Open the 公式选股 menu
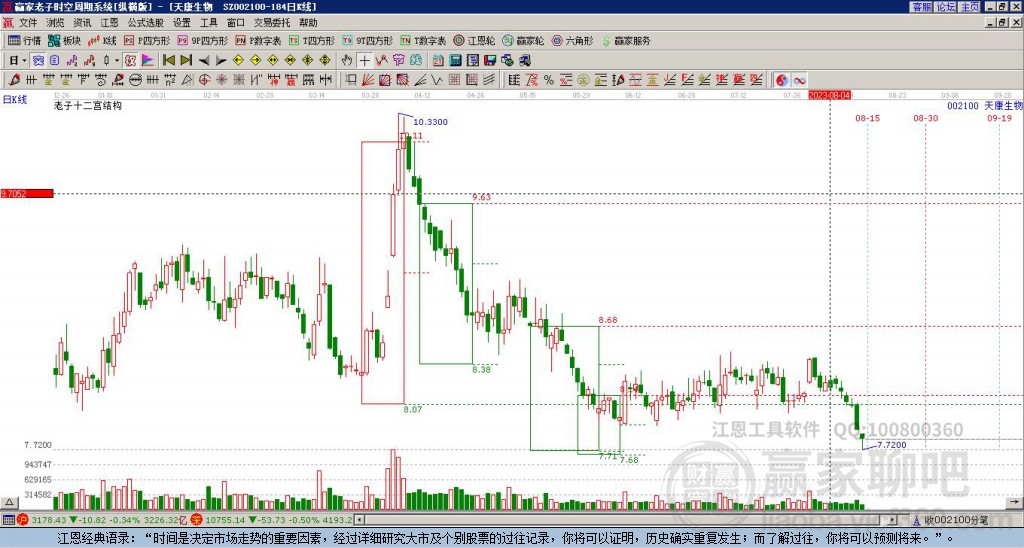The image size is (1024, 548). click(146, 23)
